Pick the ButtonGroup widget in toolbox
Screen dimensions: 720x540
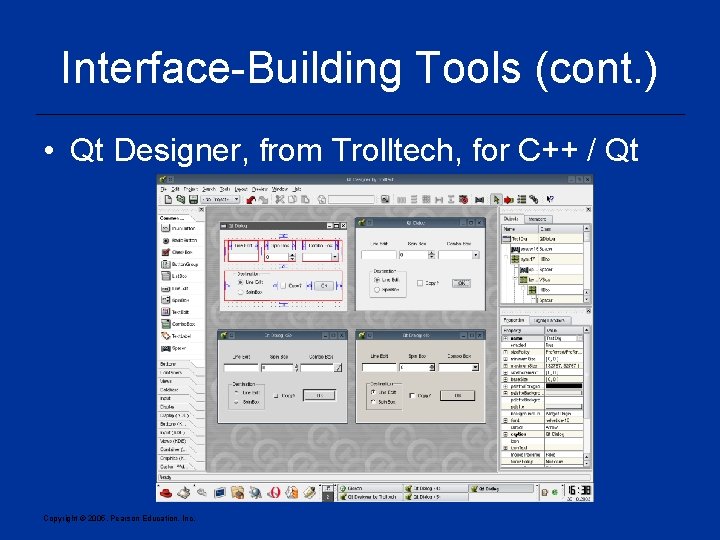pyautogui.click(x=180, y=264)
